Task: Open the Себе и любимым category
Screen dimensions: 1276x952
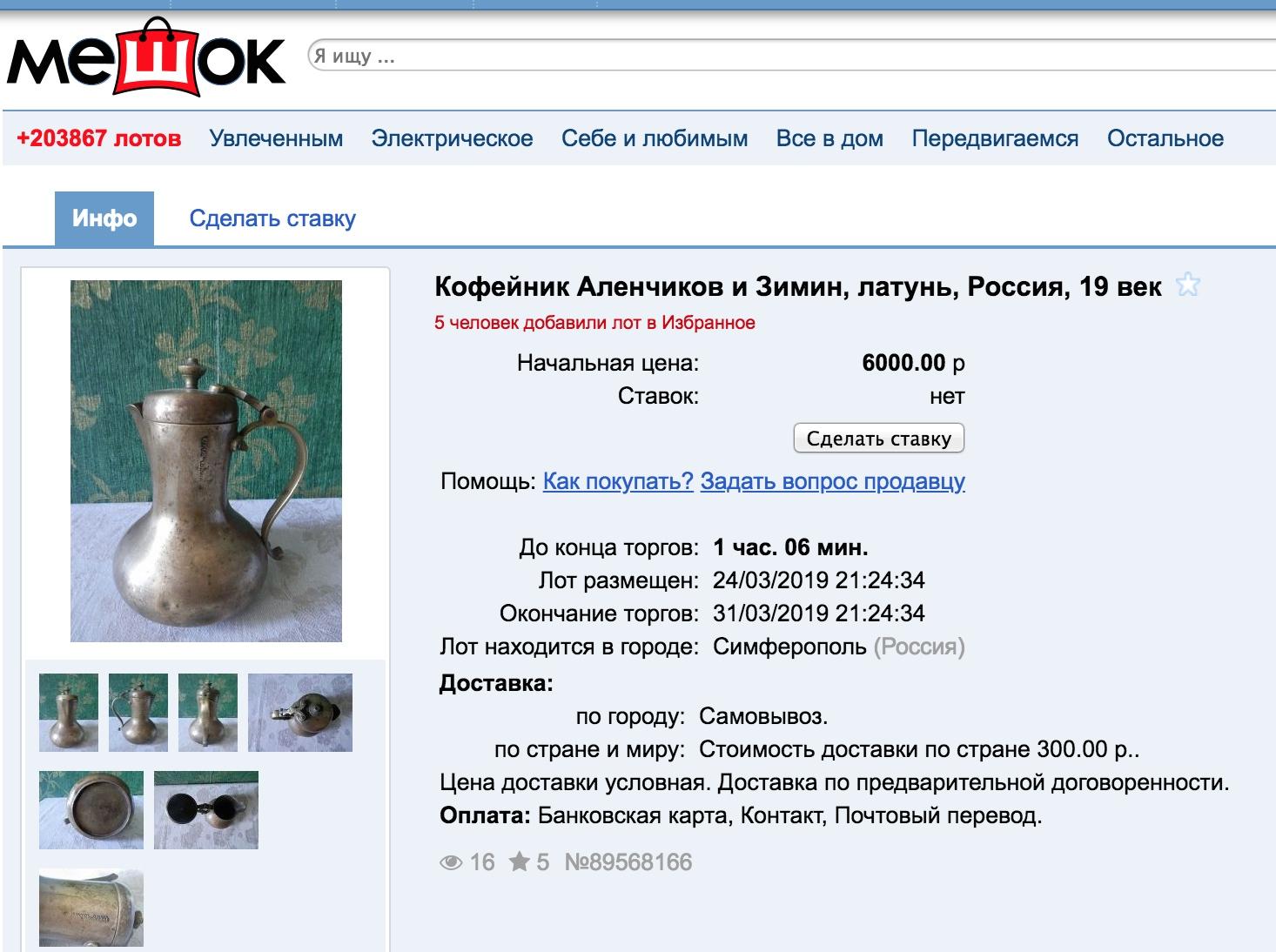Action: coord(655,138)
